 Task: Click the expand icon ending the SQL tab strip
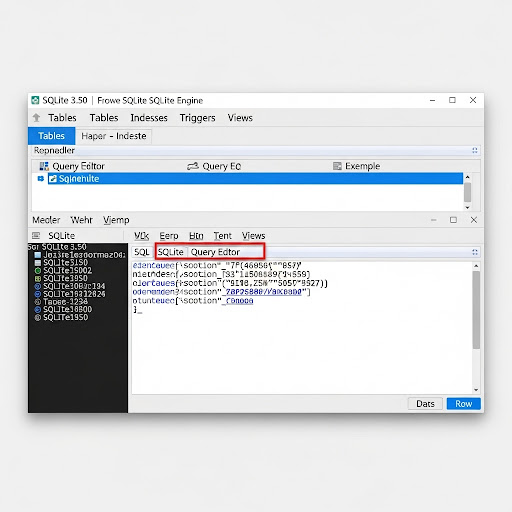(475, 252)
